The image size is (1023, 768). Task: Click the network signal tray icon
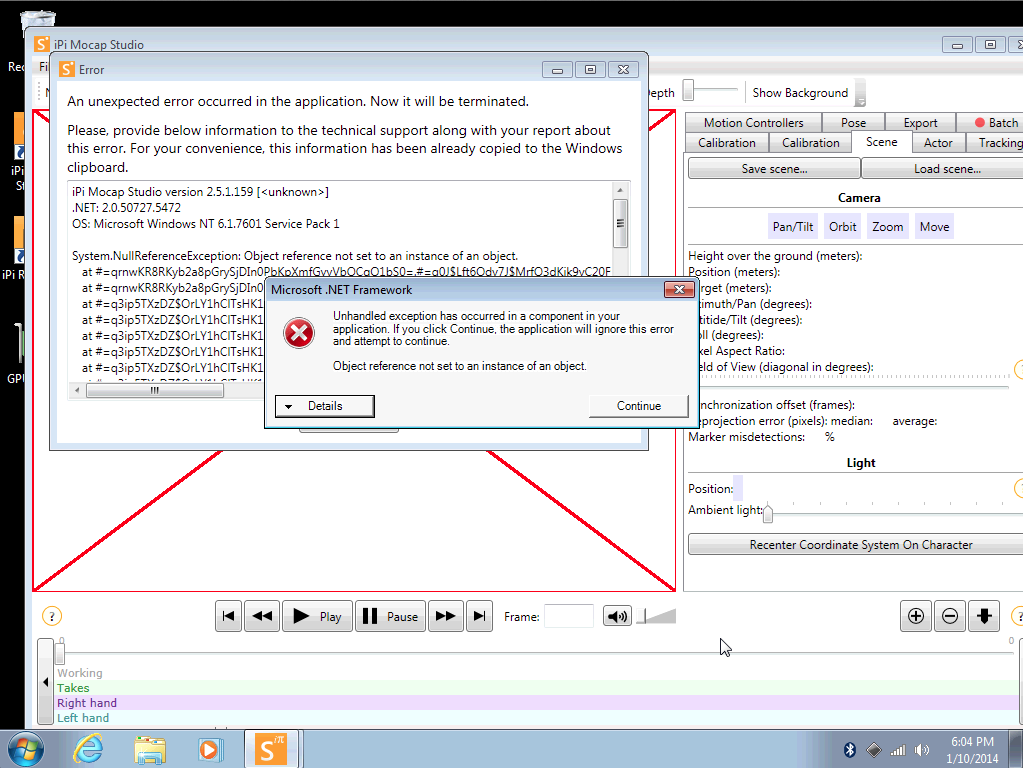[898, 750]
